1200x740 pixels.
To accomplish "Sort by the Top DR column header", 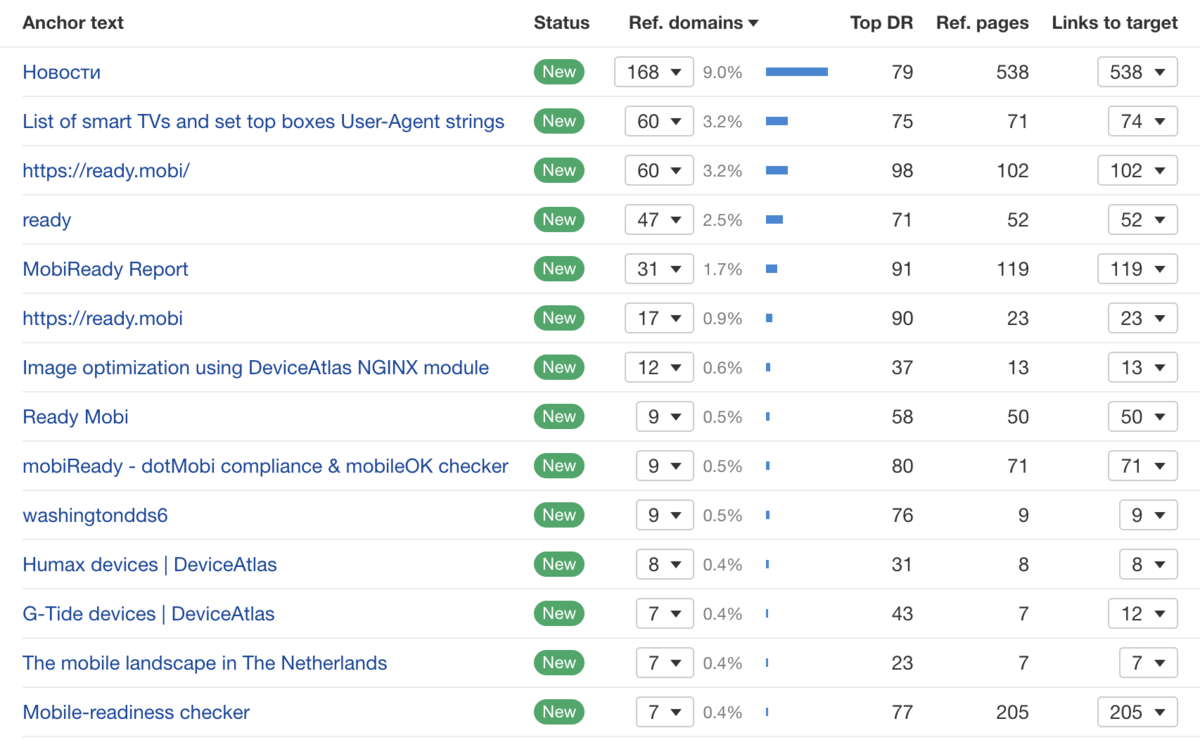I will tap(881, 23).
